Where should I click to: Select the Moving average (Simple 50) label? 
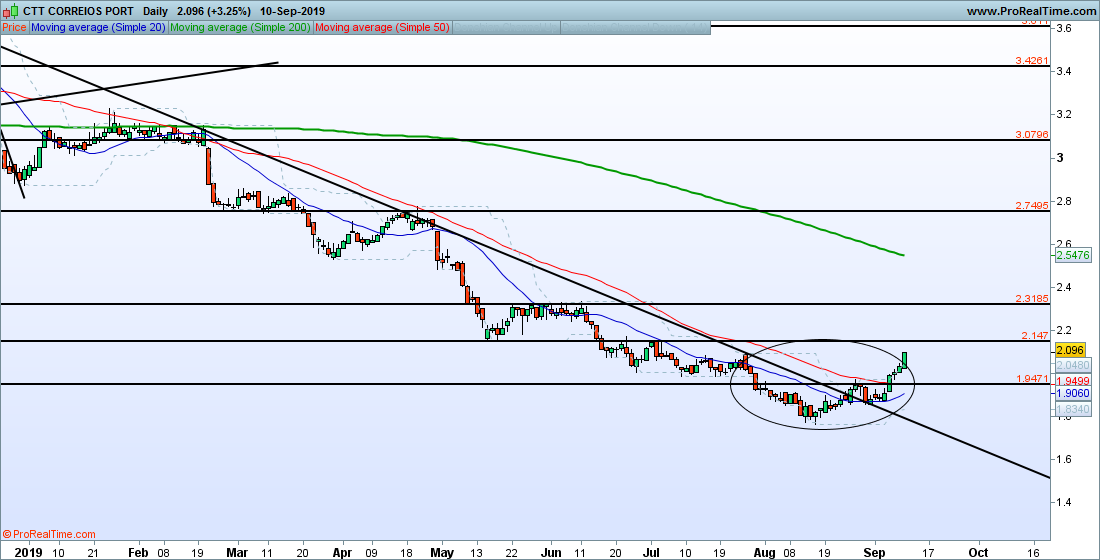(384, 27)
